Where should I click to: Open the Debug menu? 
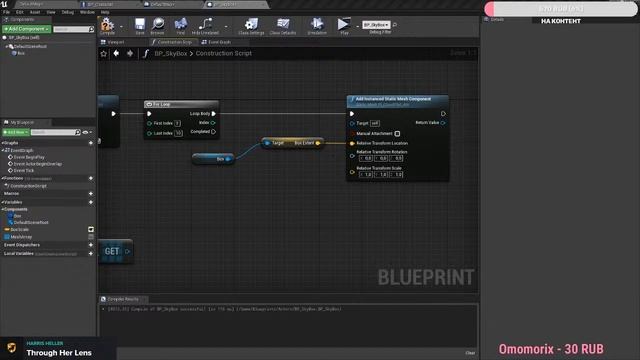(67, 12)
